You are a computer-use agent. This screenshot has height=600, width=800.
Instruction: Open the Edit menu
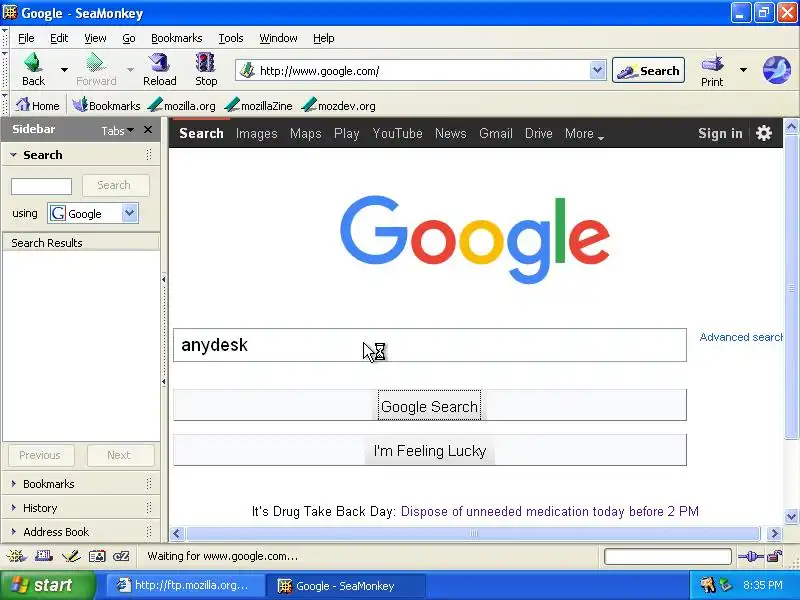pos(59,38)
